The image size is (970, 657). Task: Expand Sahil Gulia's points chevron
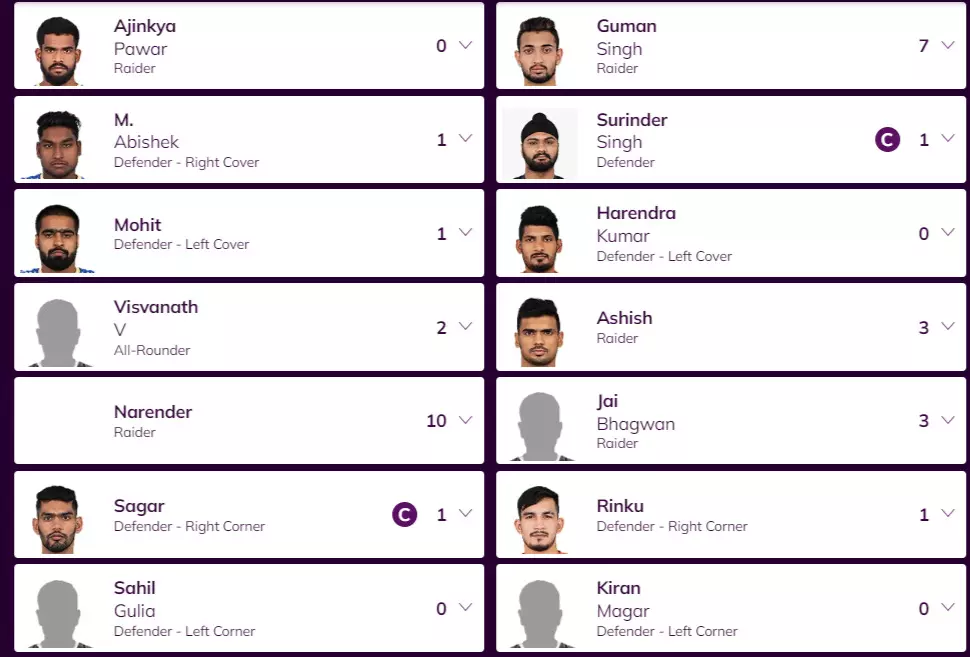point(465,608)
